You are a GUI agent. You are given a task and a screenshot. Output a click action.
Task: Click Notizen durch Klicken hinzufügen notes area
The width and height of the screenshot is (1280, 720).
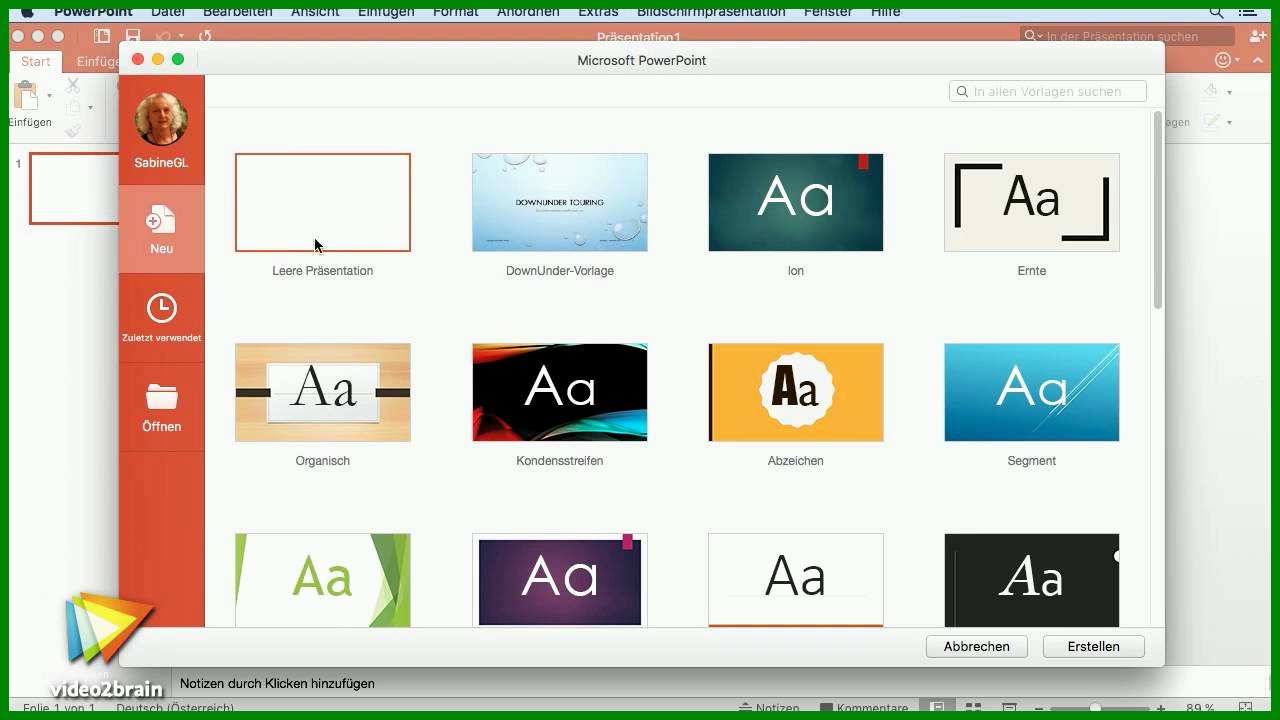(277, 684)
